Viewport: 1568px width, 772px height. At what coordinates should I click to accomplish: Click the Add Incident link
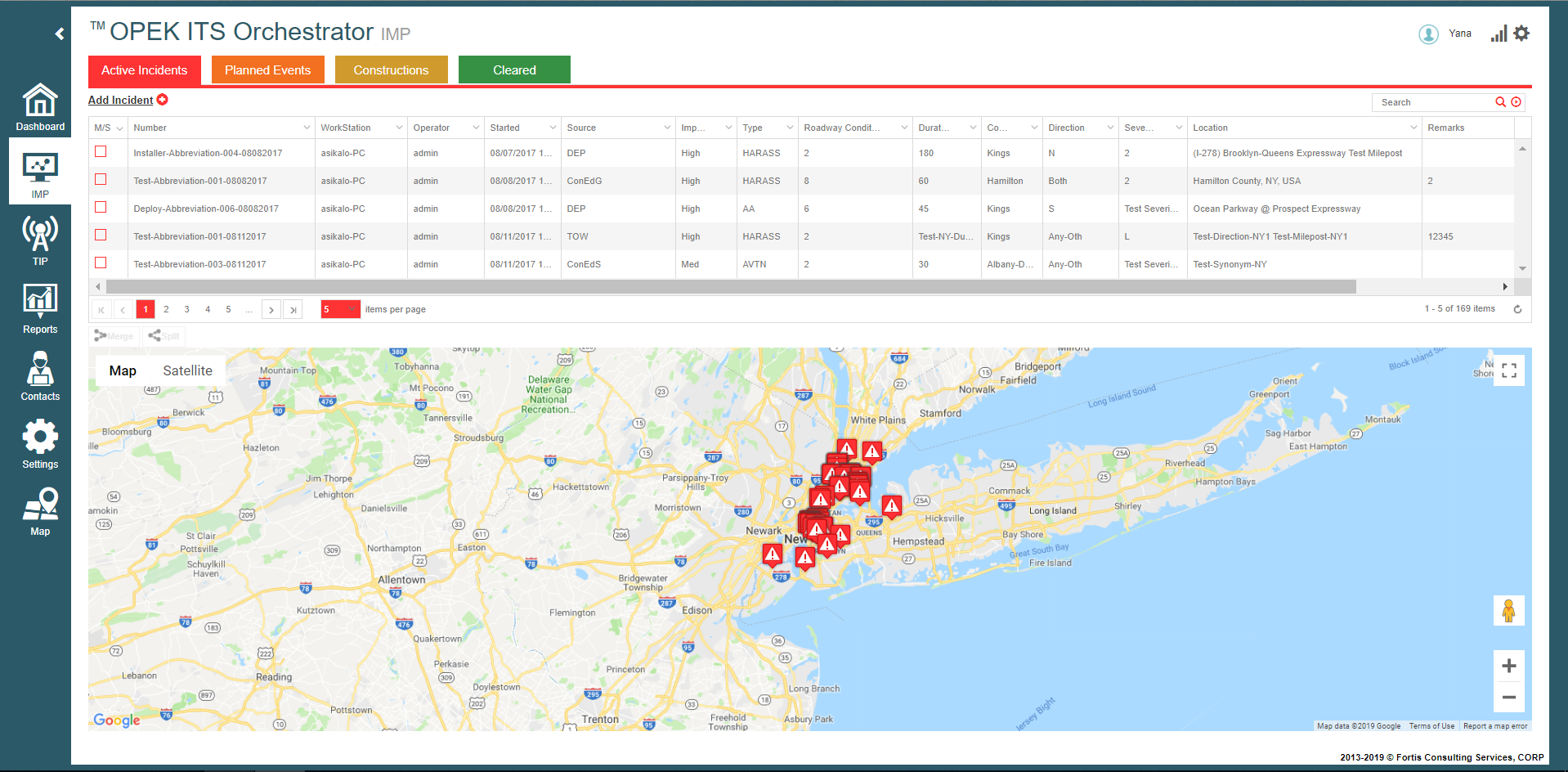point(121,100)
